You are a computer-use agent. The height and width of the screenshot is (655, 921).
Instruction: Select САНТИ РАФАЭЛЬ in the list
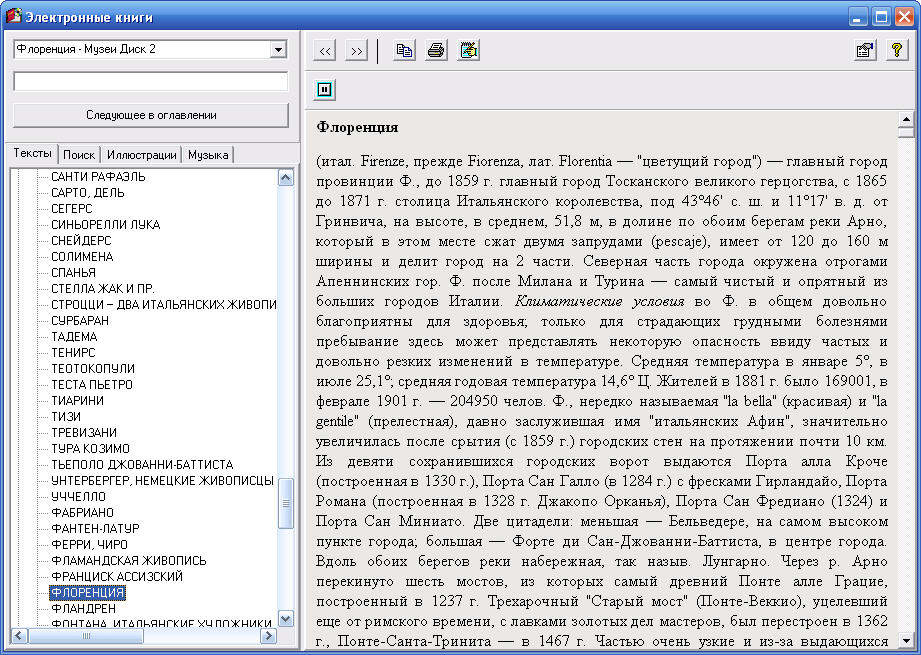coord(98,177)
